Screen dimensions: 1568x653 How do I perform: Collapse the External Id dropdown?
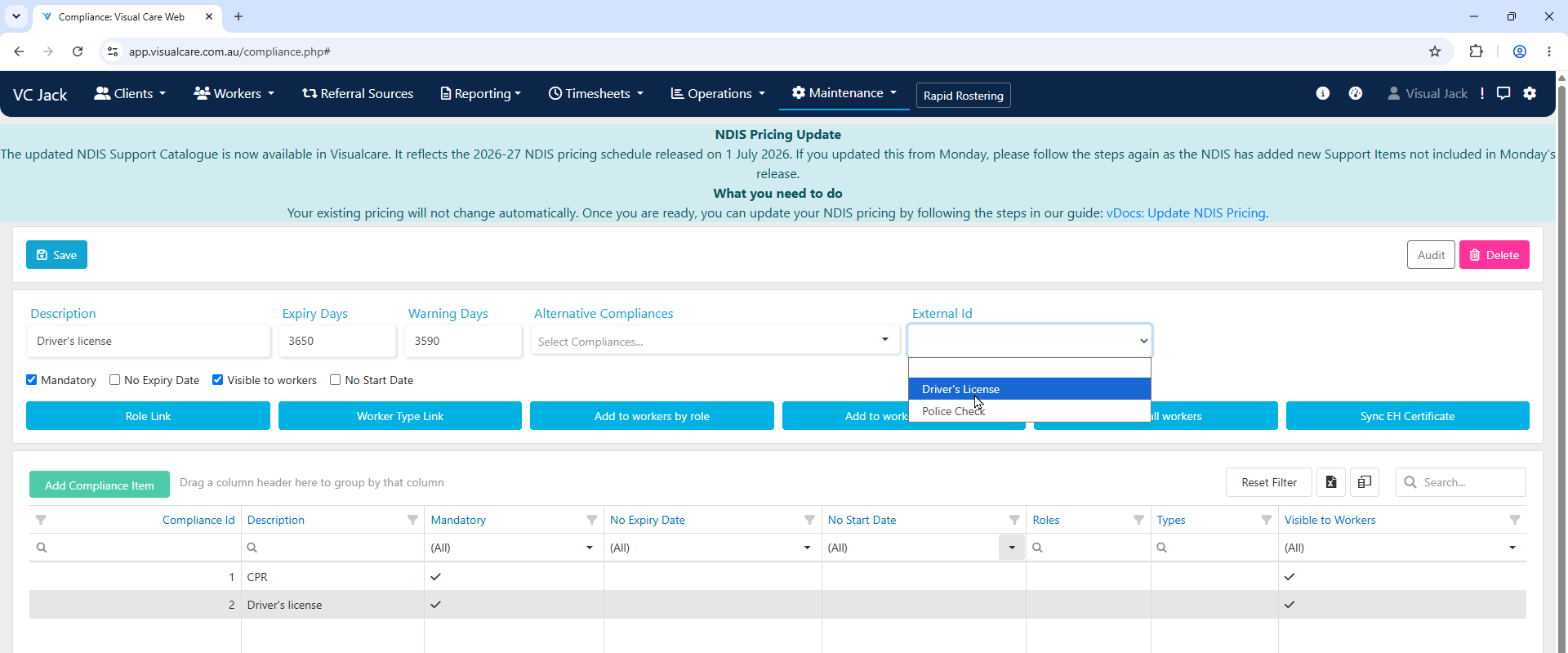(1030, 341)
